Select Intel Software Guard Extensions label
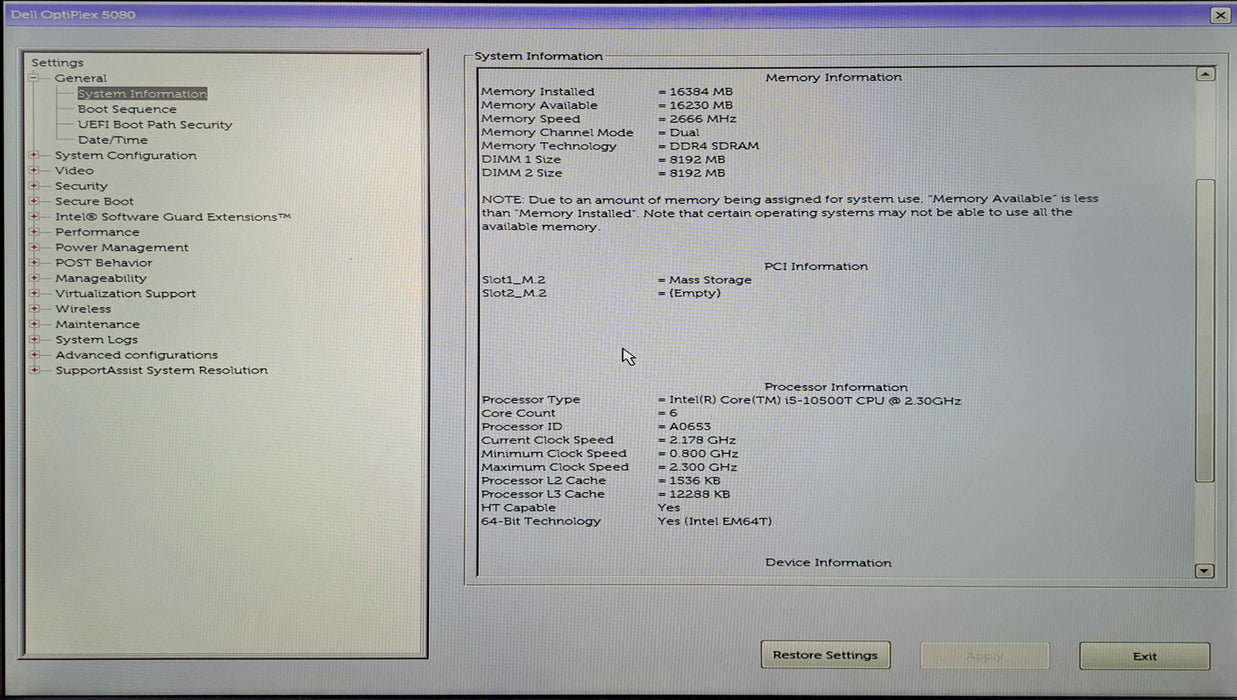Viewport: 1237px width, 700px height. tap(173, 217)
